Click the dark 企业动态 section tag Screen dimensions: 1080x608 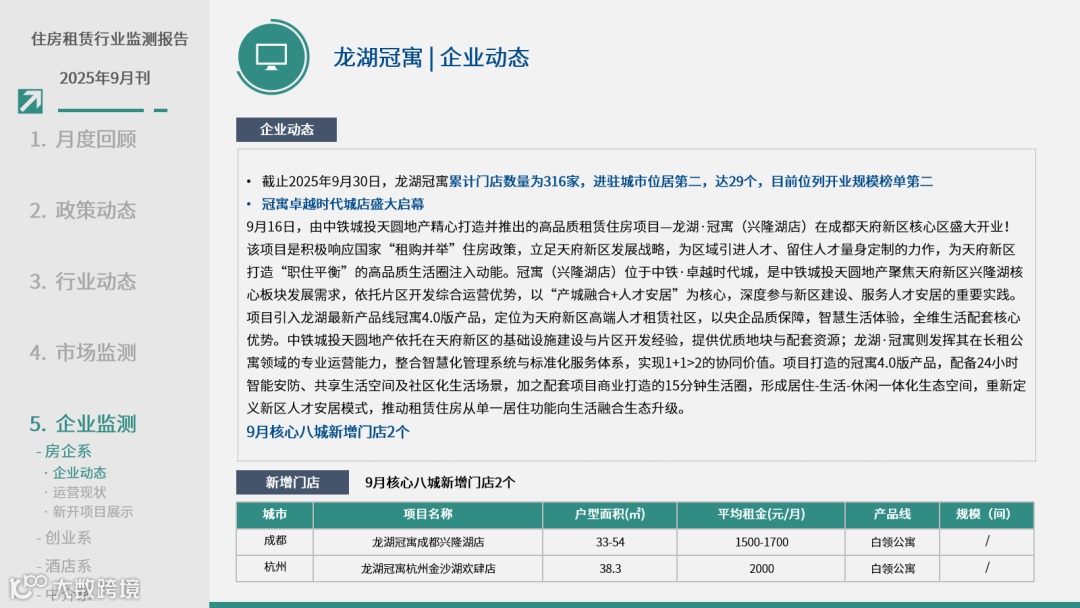pos(287,129)
